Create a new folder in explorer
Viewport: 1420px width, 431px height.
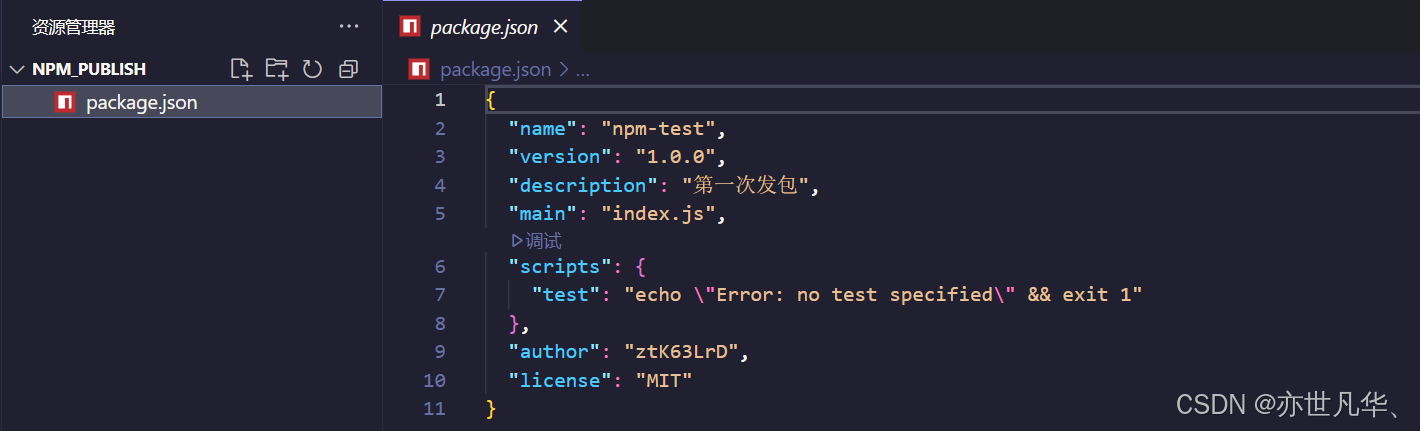(x=277, y=69)
